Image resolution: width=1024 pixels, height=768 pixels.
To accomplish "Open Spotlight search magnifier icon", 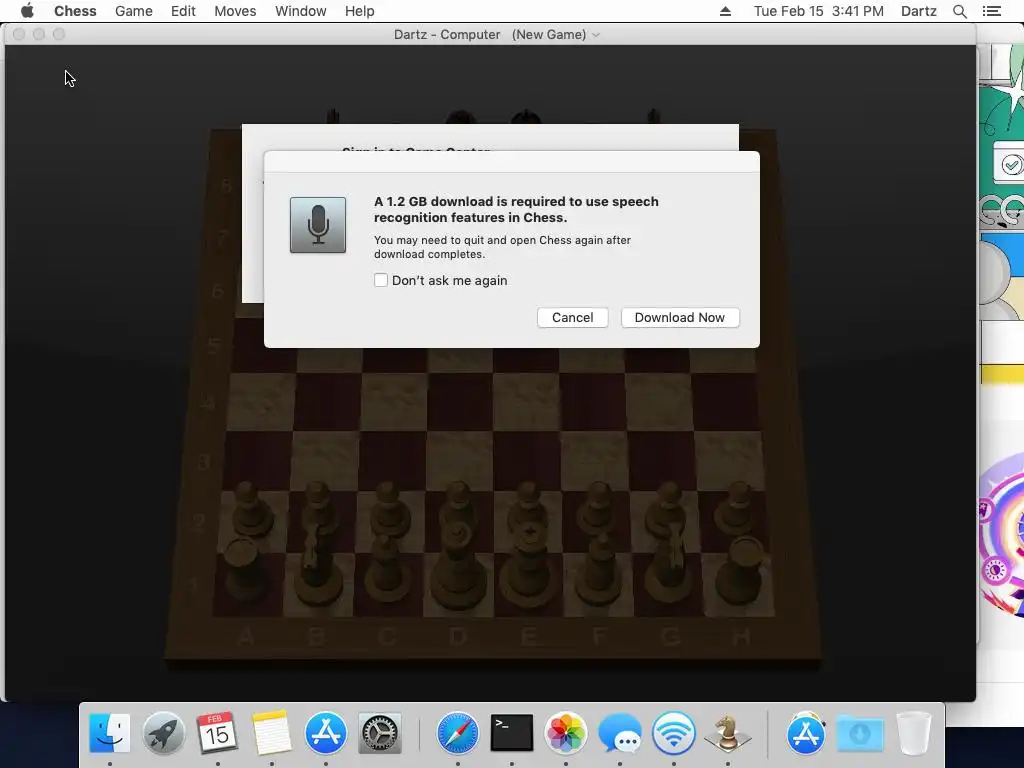I will click(x=959, y=11).
